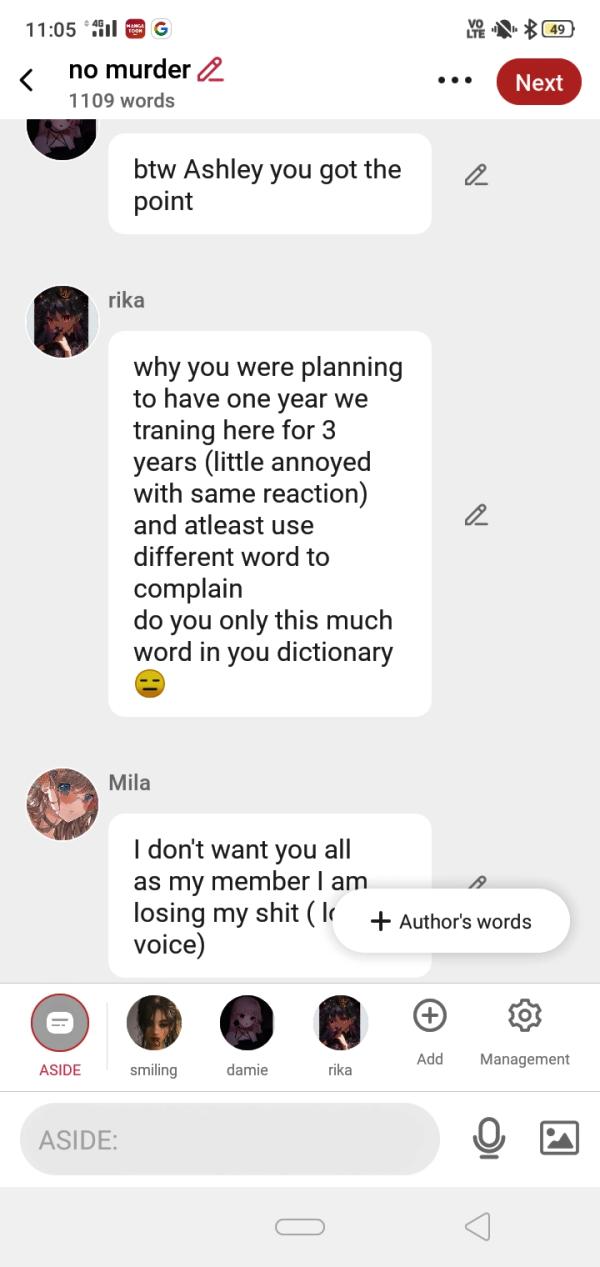Edit the story title pencil icon

click(x=210, y=70)
